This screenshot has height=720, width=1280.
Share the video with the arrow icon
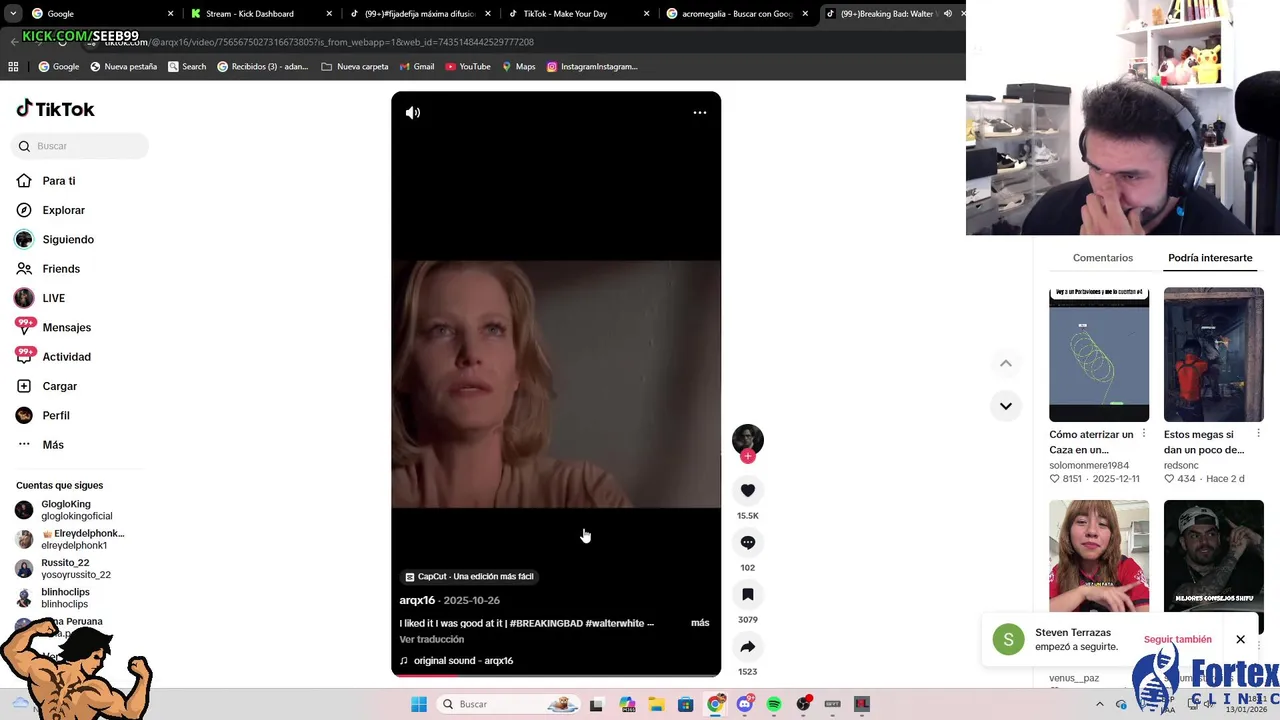(x=748, y=646)
